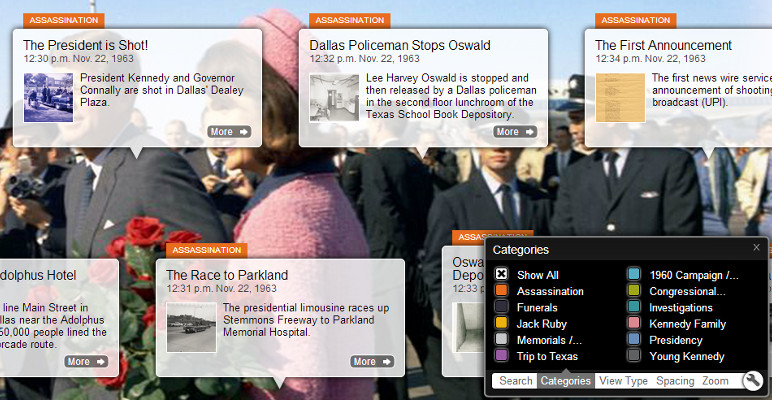Toggle the Trip to Texas checkbox
This screenshot has height=400, width=772.
(501, 356)
